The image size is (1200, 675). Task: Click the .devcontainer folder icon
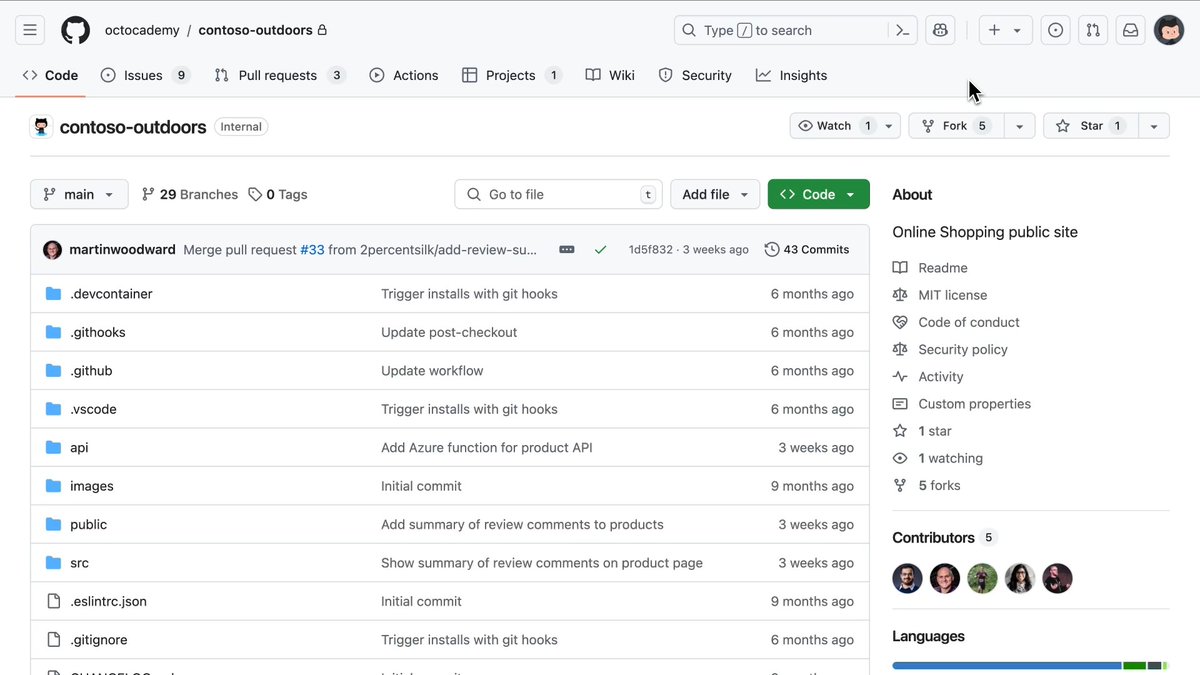pos(54,294)
